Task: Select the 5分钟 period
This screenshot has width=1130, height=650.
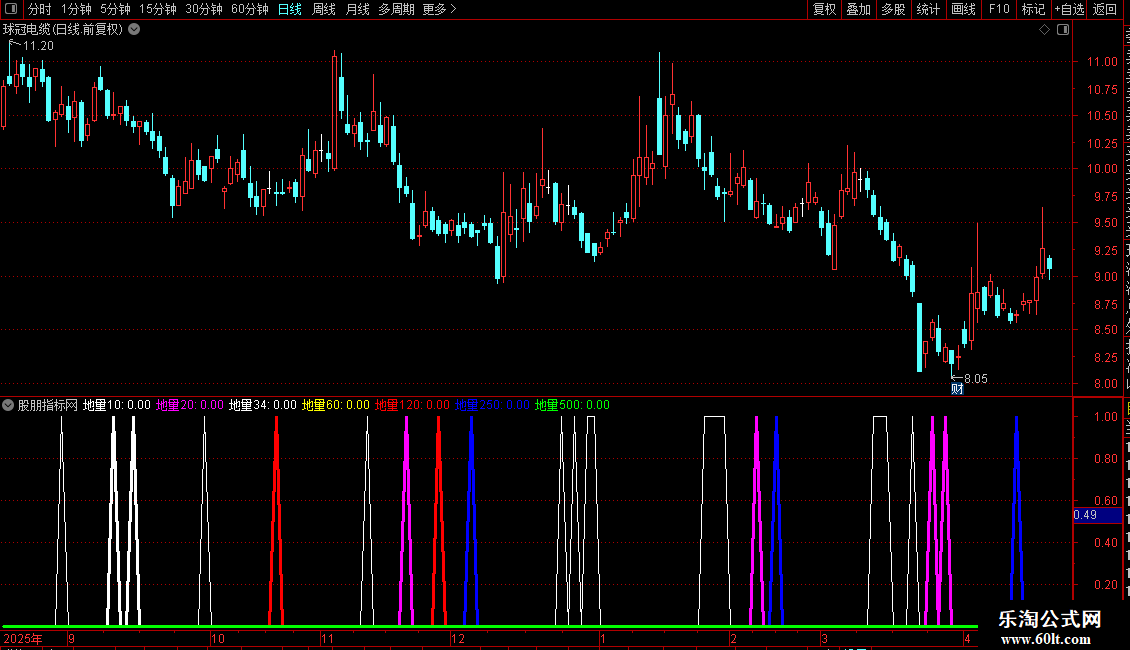Action: pos(115,9)
